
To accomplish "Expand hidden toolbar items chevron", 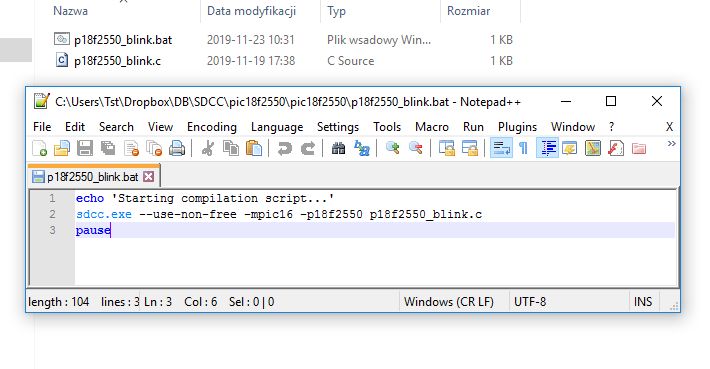I will (672, 144).
